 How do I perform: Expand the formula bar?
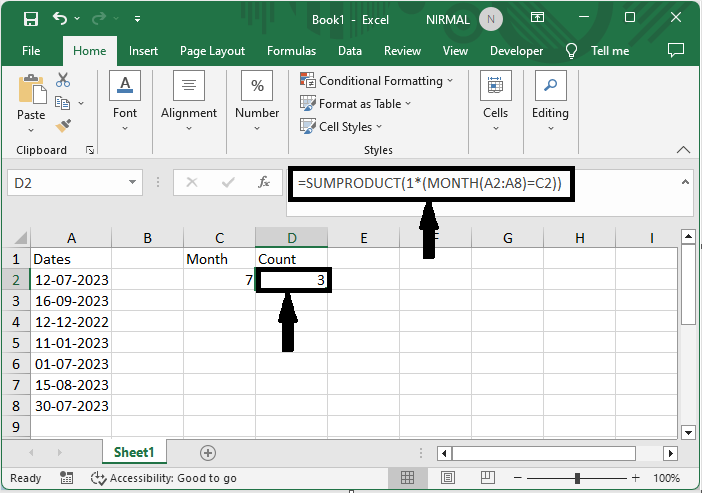coord(685,182)
